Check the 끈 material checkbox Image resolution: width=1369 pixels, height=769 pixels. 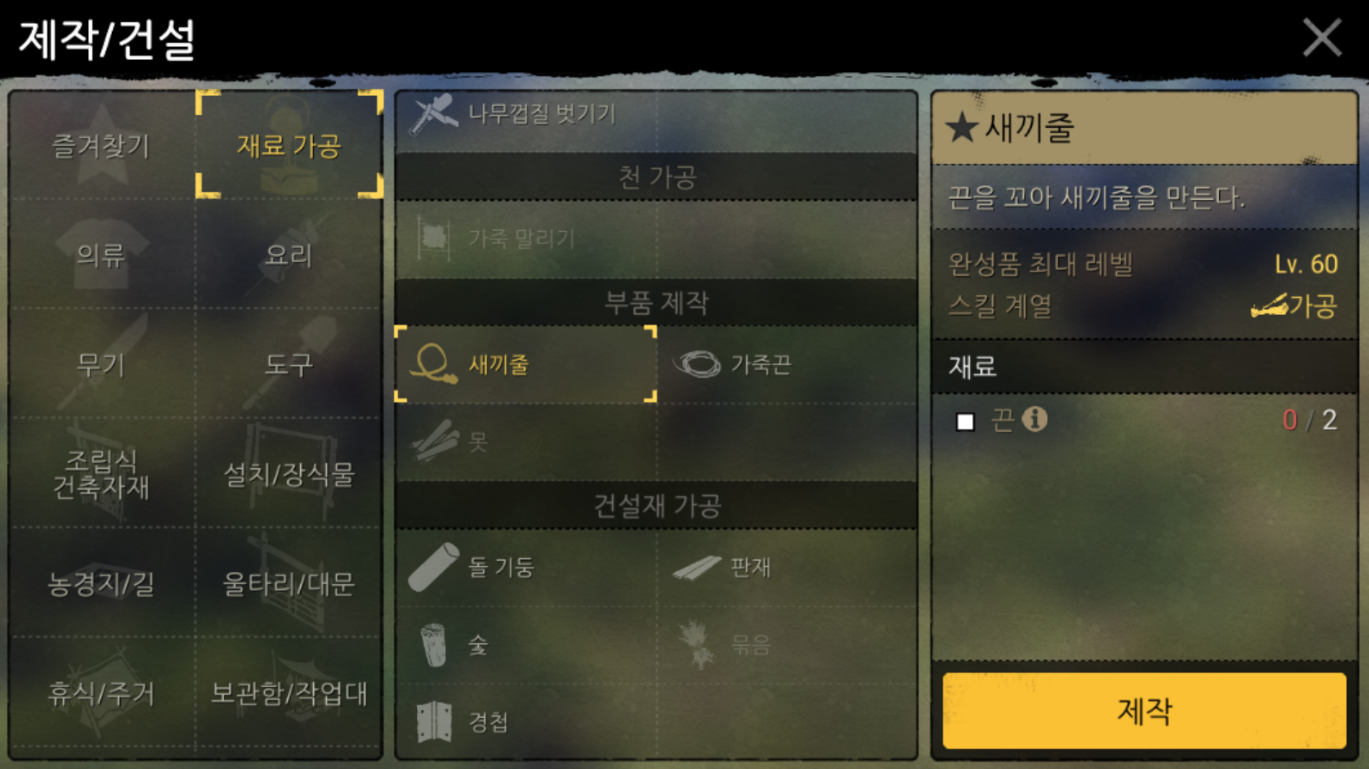coord(965,421)
